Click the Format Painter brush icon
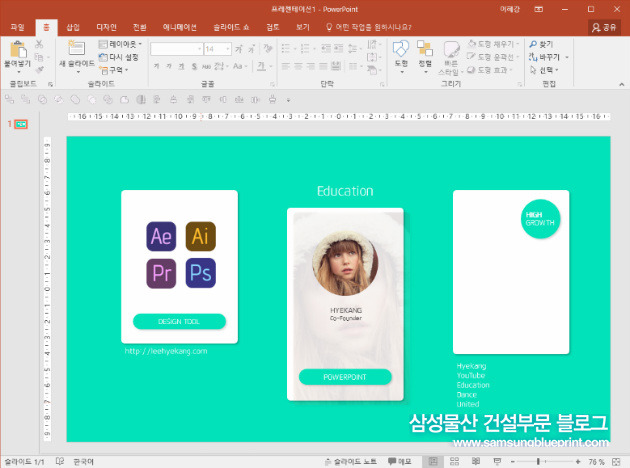The height and width of the screenshot is (468, 630). point(39,70)
